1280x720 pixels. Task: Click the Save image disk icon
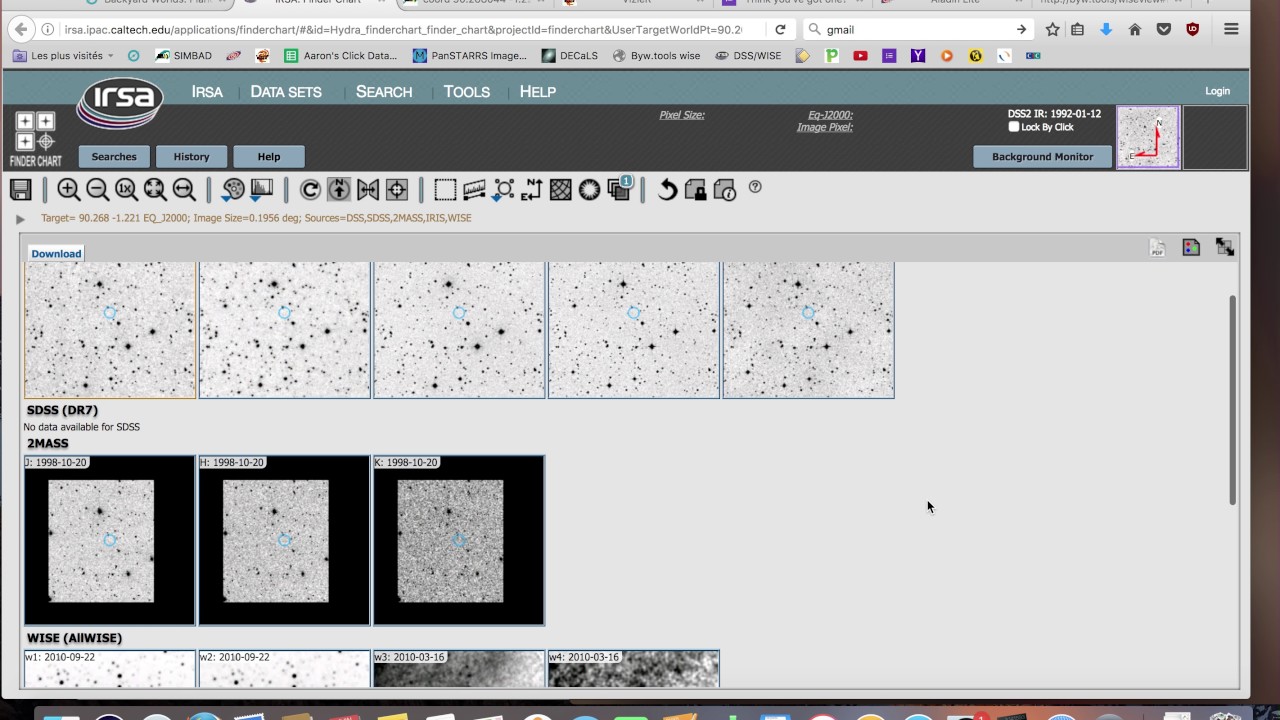click(x=20, y=189)
